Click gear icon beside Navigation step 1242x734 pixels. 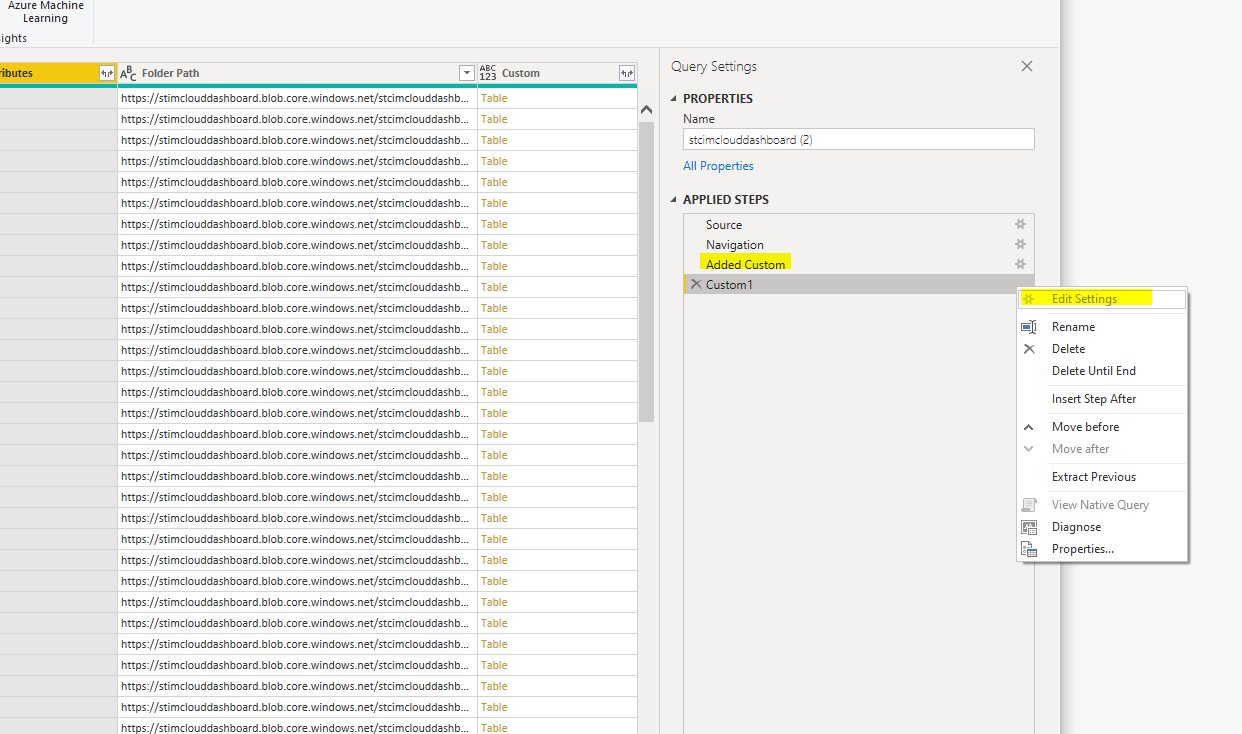1020,244
